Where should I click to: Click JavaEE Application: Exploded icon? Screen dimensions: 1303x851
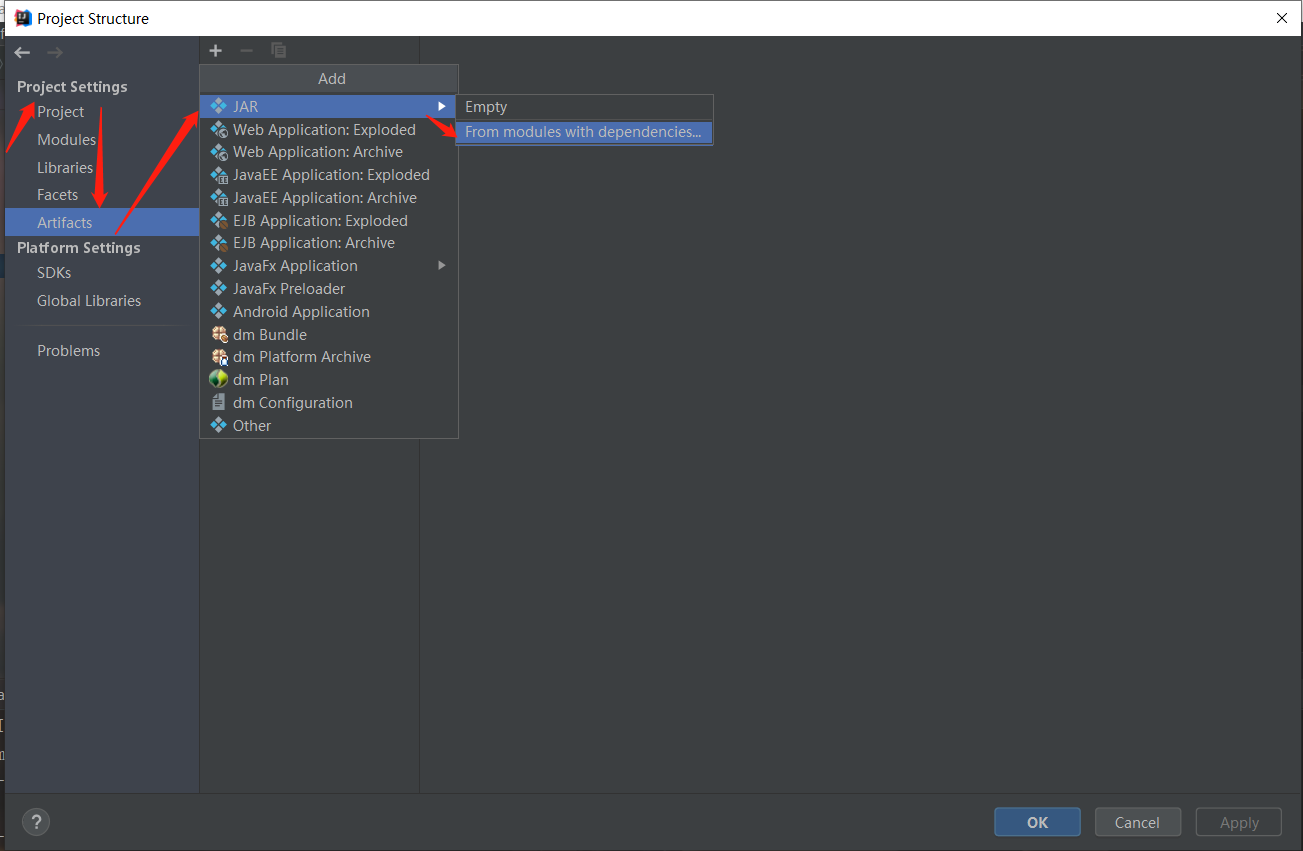tap(219, 175)
